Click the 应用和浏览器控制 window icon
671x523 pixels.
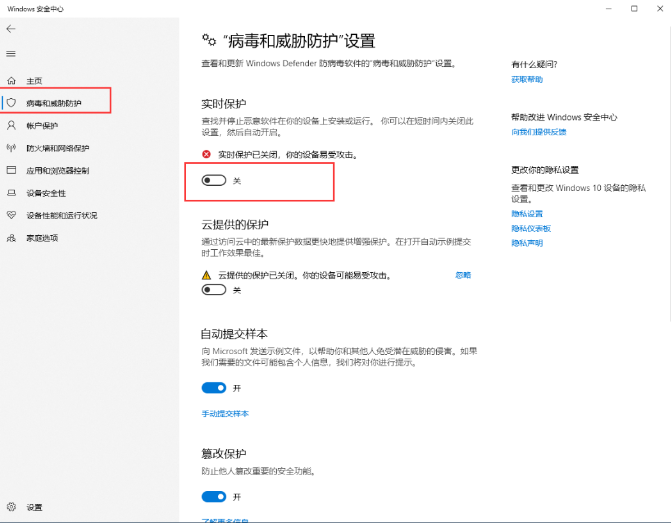(12, 170)
